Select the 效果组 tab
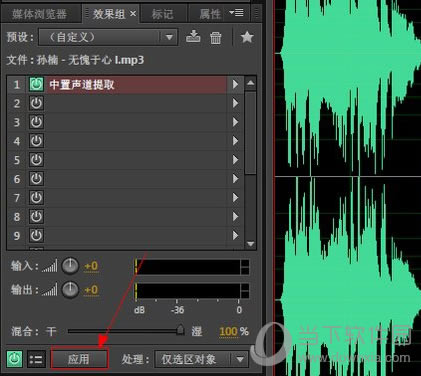 [108, 14]
